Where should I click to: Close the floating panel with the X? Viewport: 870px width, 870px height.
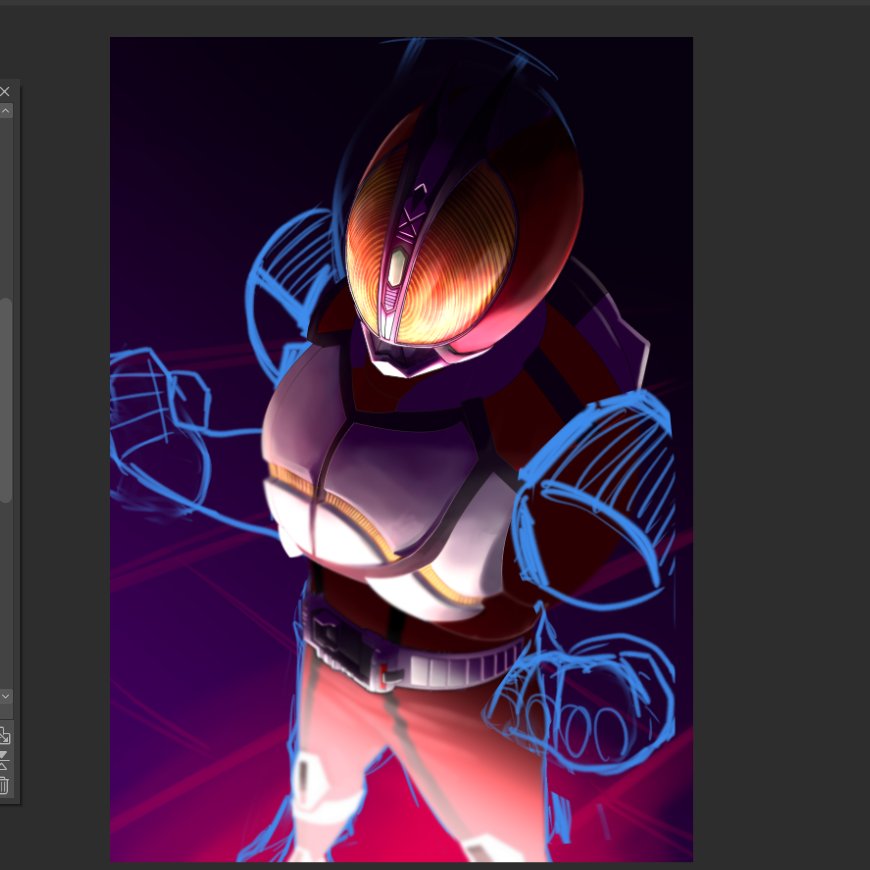pyautogui.click(x=4, y=92)
